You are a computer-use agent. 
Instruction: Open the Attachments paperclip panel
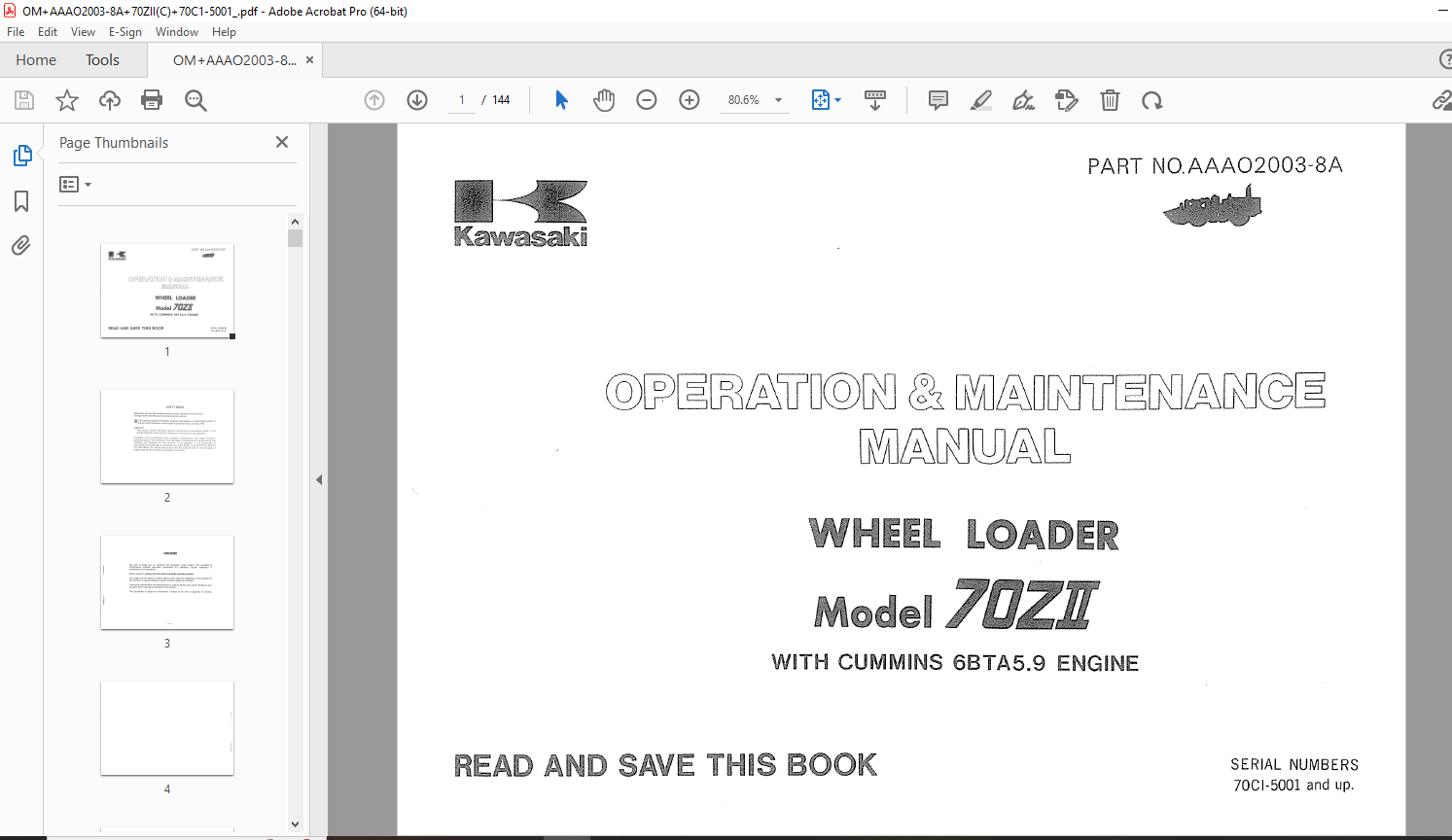click(21, 245)
